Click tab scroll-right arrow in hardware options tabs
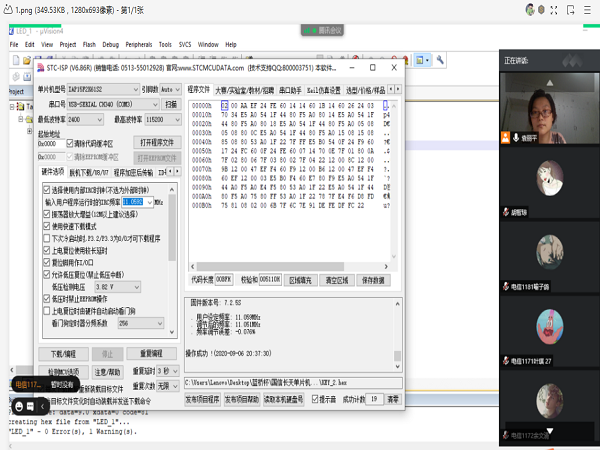The width and height of the screenshot is (600, 450). (x=177, y=171)
